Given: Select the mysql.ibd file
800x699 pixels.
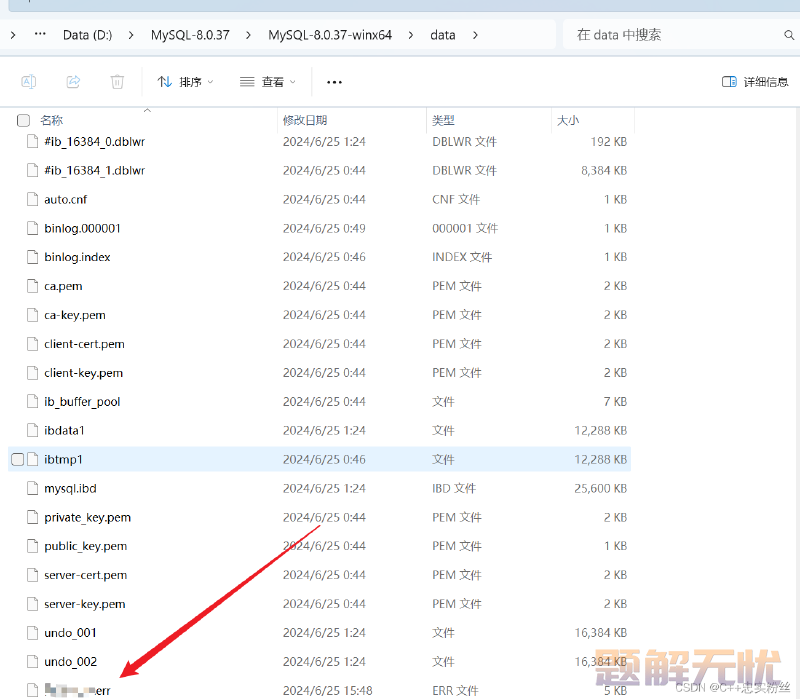Looking at the screenshot, I should (70, 488).
